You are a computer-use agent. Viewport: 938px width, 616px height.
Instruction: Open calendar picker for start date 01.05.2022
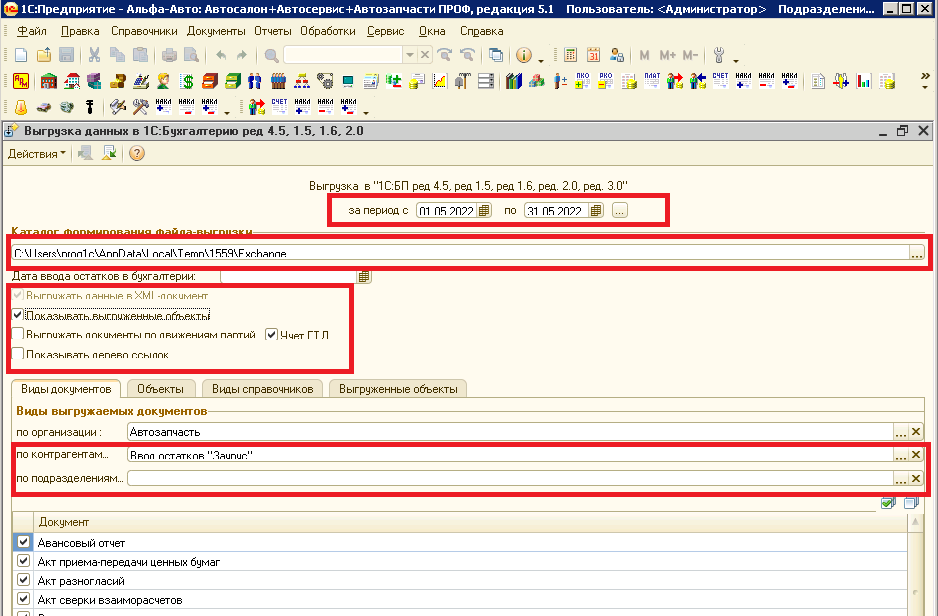[x=485, y=211]
